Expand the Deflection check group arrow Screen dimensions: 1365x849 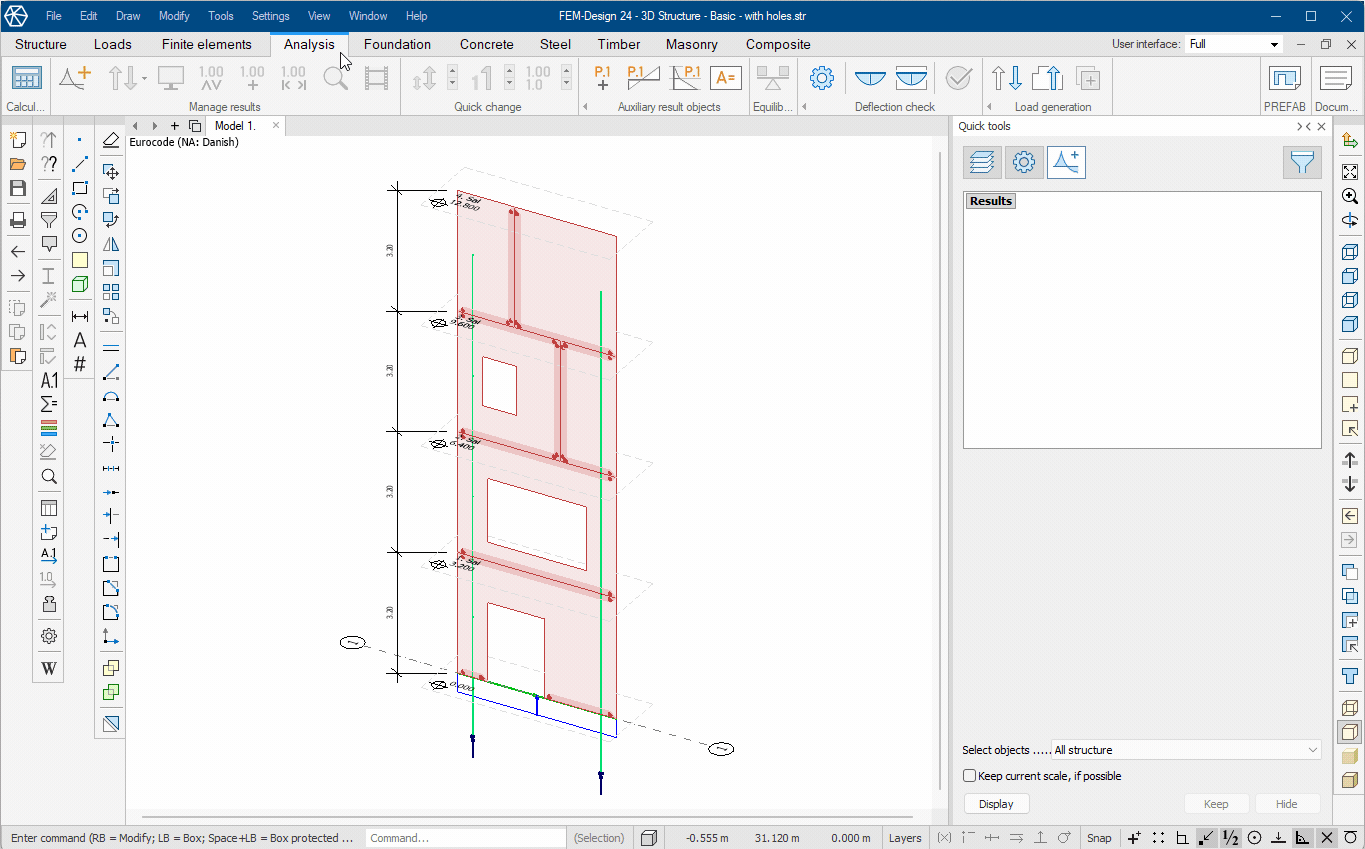pyautogui.click(x=804, y=107)
